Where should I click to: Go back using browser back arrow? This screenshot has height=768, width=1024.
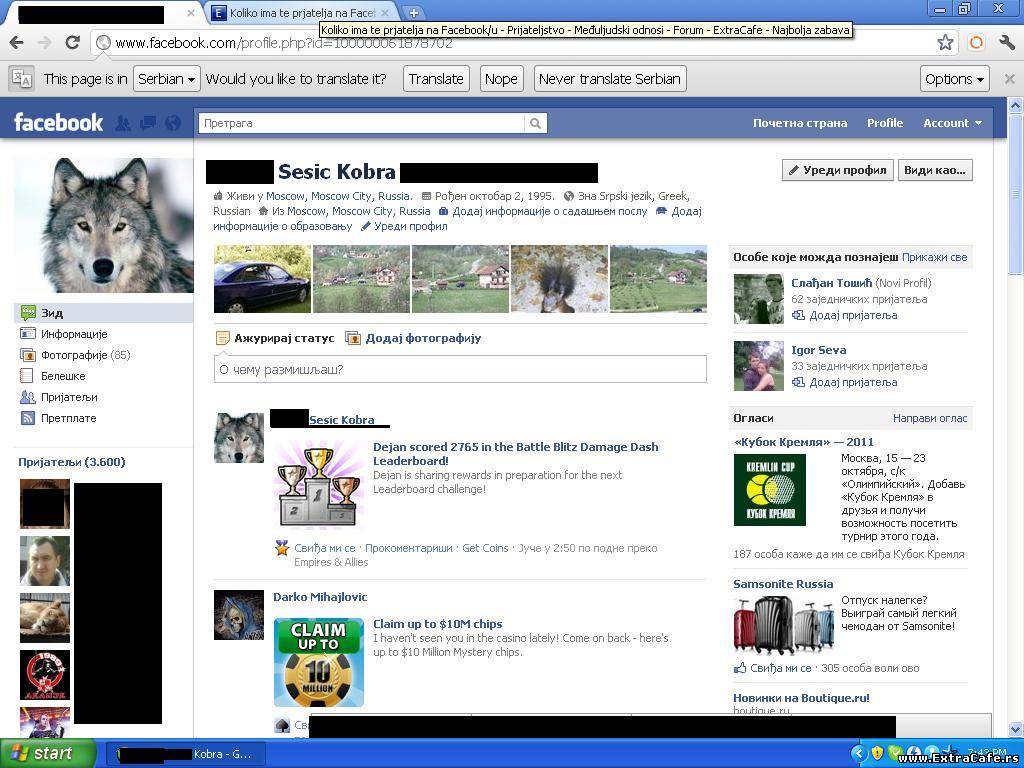17,43
